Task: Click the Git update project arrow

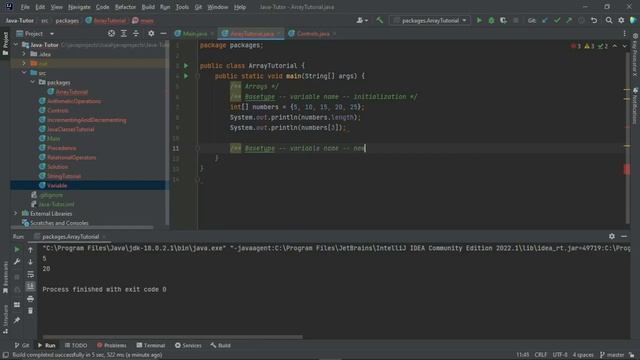Action: pos(545,20)
